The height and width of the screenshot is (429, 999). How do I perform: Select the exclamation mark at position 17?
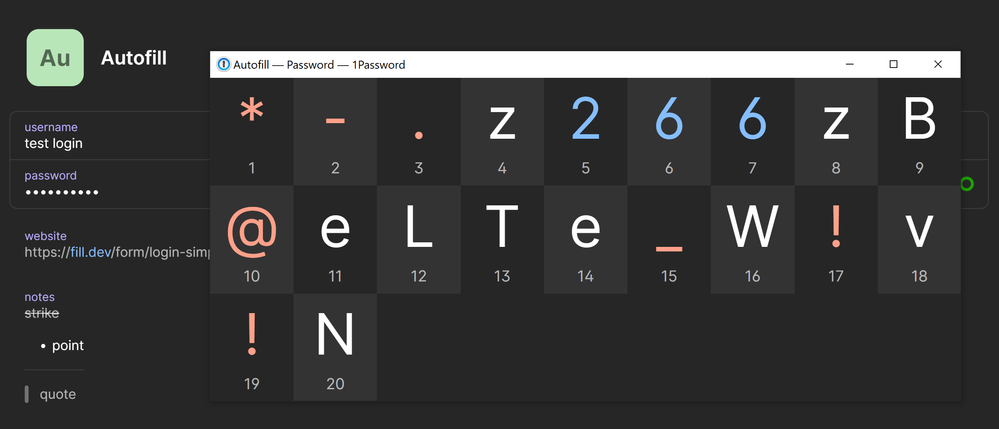coord(836,238)
